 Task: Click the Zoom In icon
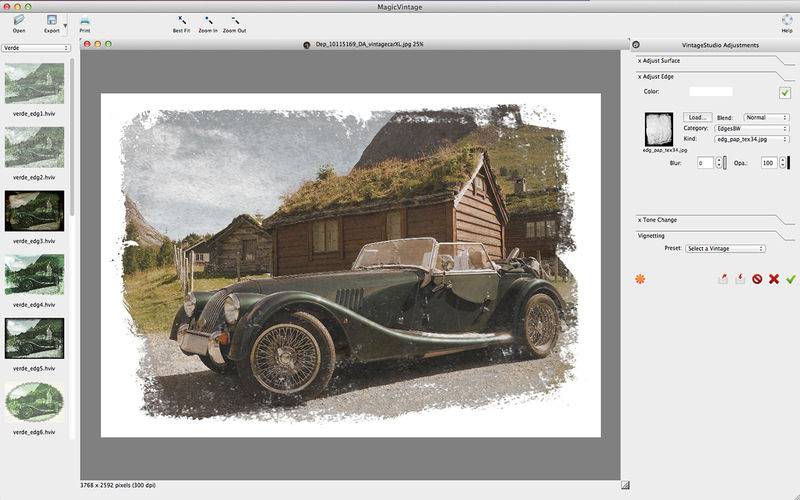pyautogui.click(x=208, y=21)
